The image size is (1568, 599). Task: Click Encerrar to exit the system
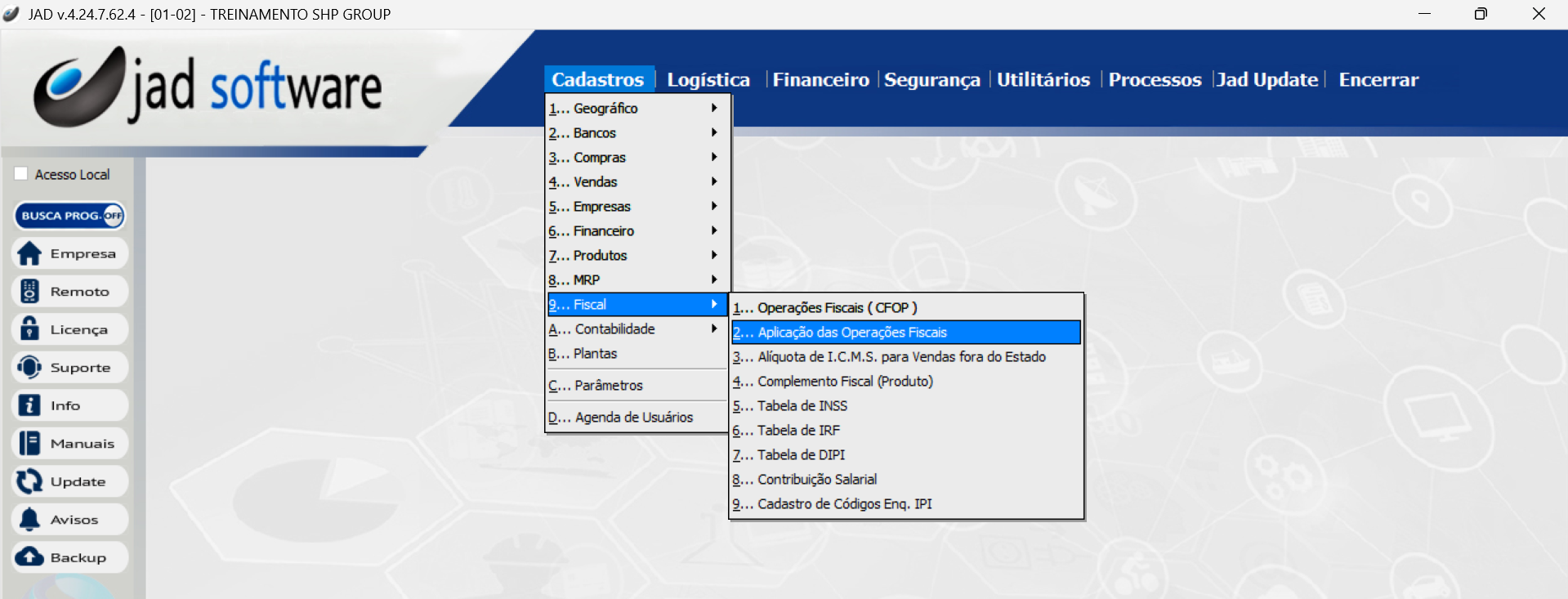1378,80
